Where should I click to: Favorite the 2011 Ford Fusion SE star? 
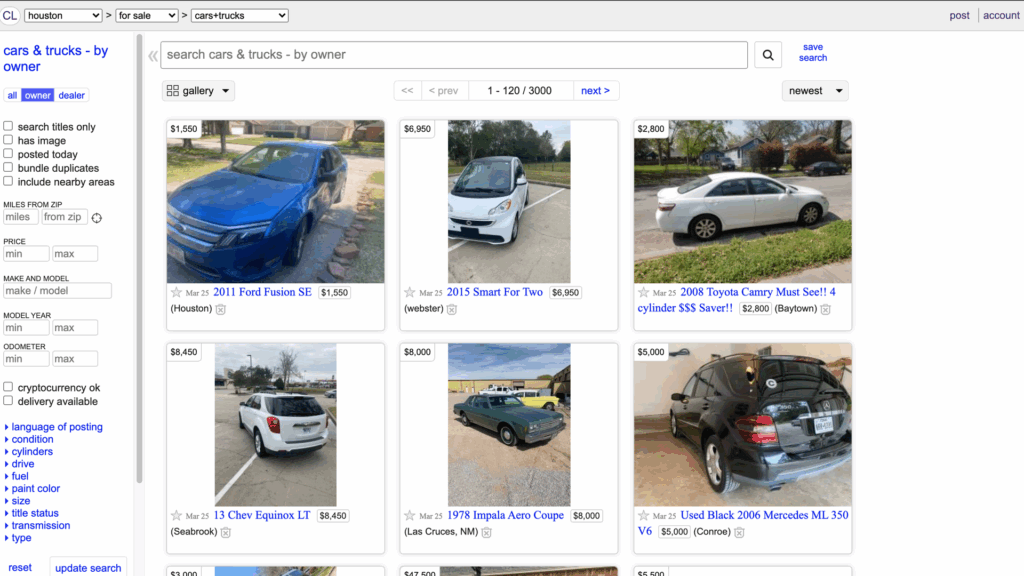point(176,293)
